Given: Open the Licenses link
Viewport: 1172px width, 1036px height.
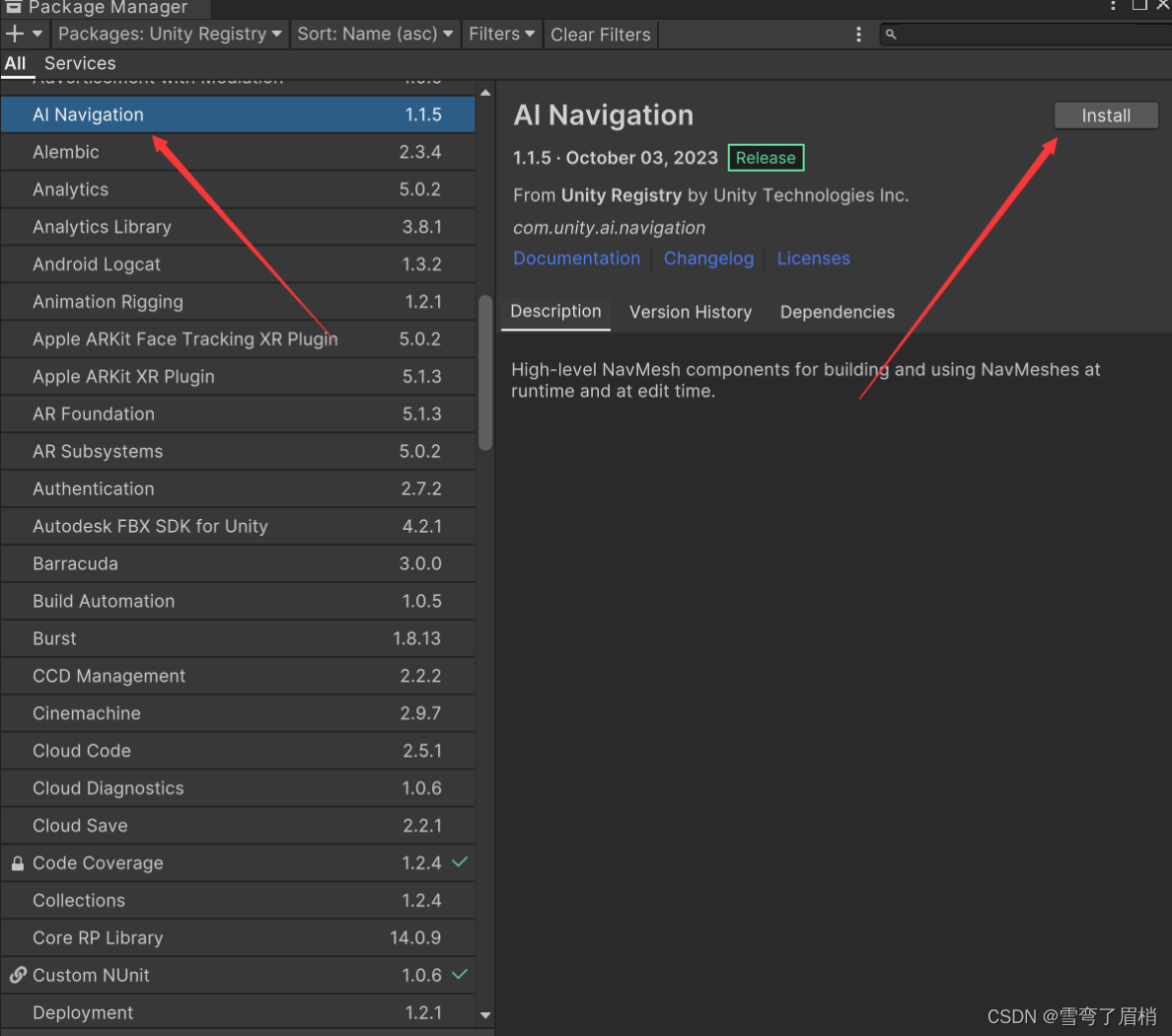Looking at the screenshot, I should click(813, 259).
